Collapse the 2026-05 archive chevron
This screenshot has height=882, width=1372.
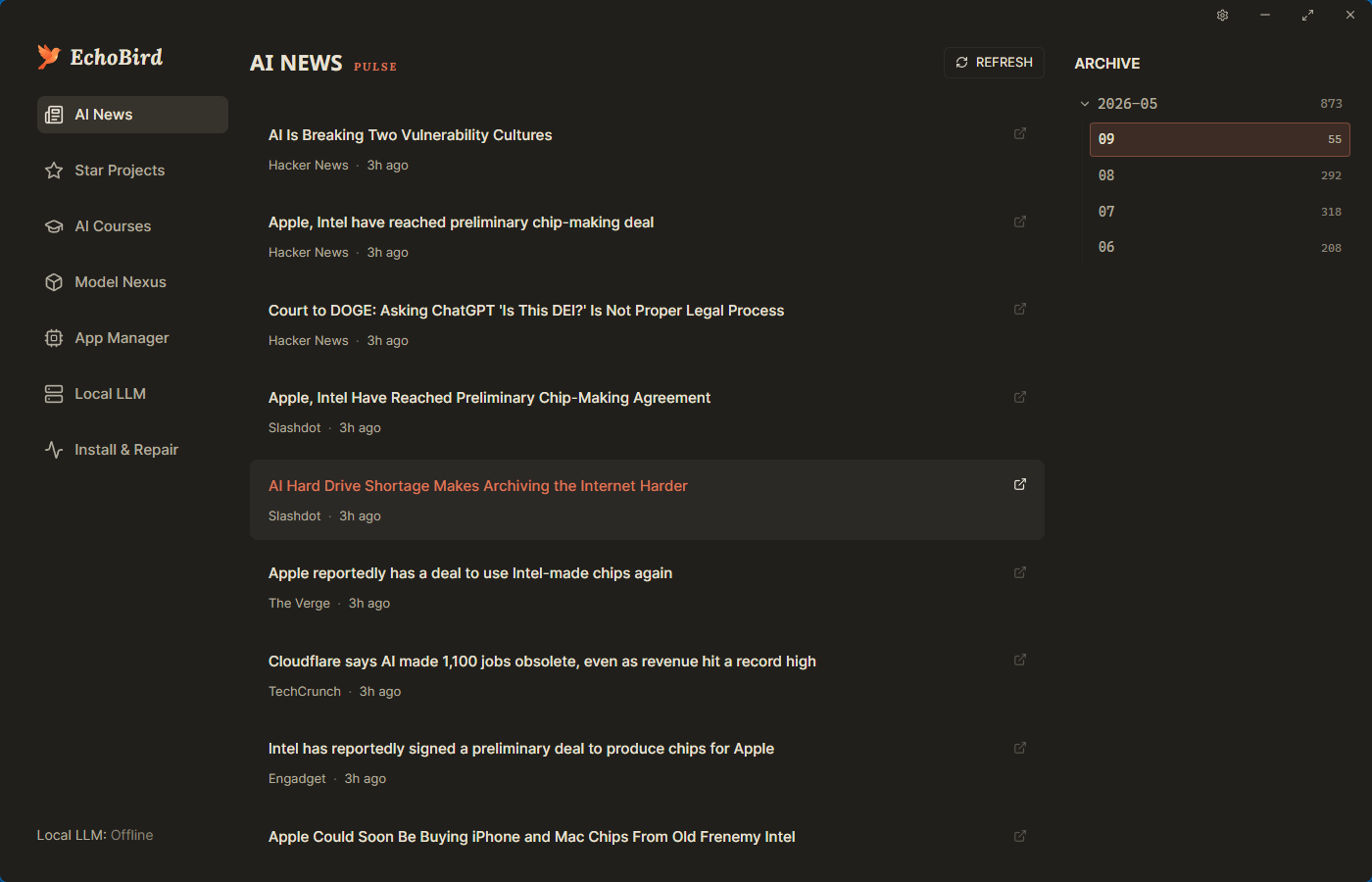coord(1085,104)
